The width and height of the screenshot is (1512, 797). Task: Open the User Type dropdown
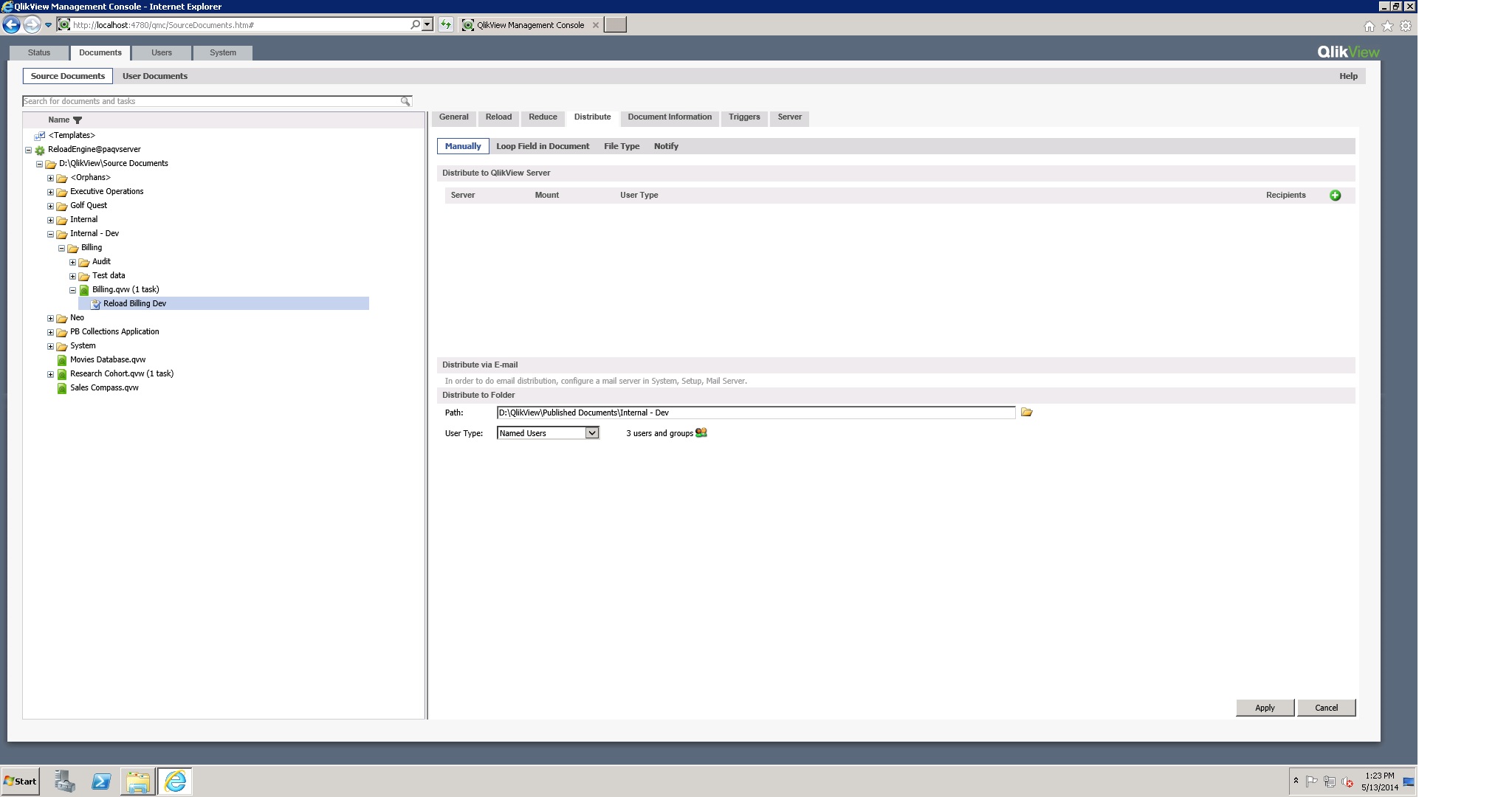coord(548,433)
